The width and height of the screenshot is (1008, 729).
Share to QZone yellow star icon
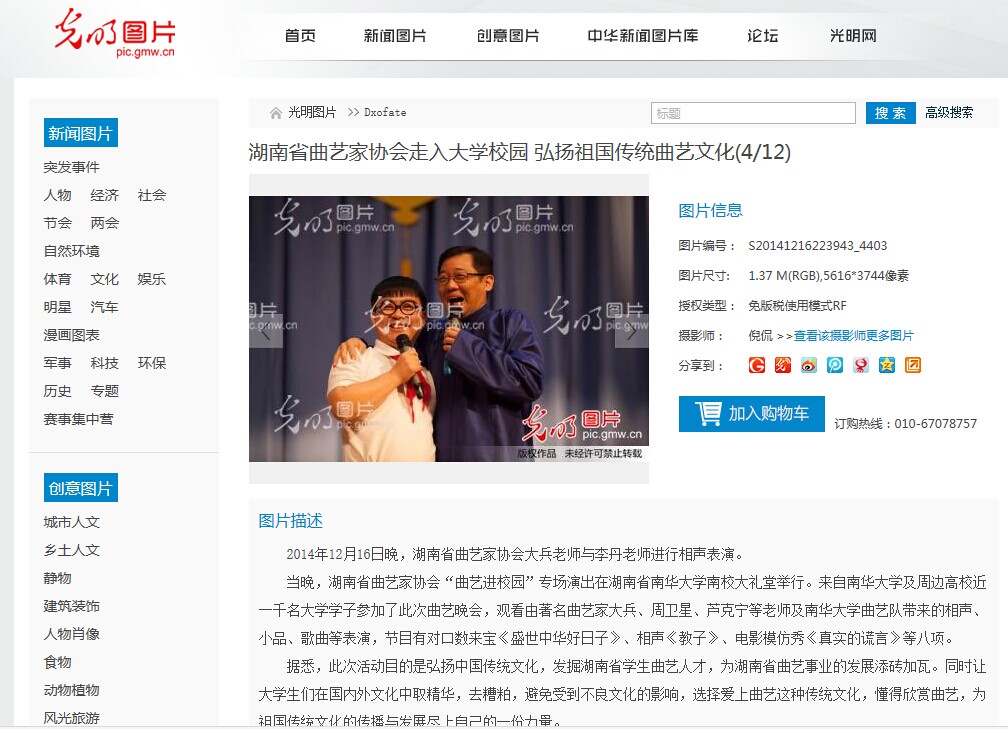coord(886,365)
